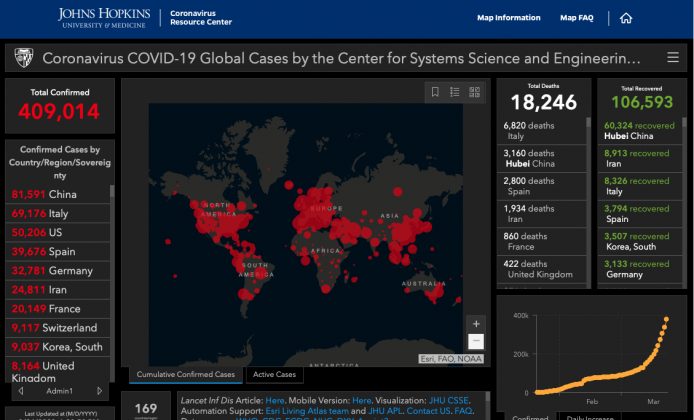The width and height of the screenshot is (694, 420).
Task: Open Map FAQ
Action: 576,18
